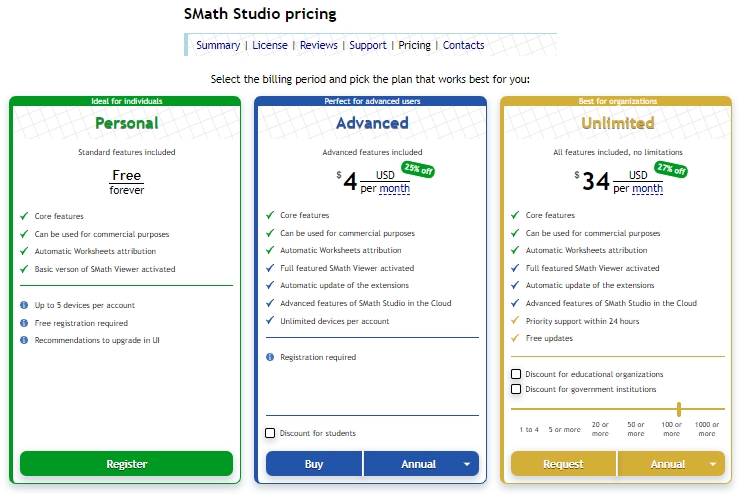This screenshot has height=494, width=745.
Task: Open the Reviews tab
Action: coord(319,45)
